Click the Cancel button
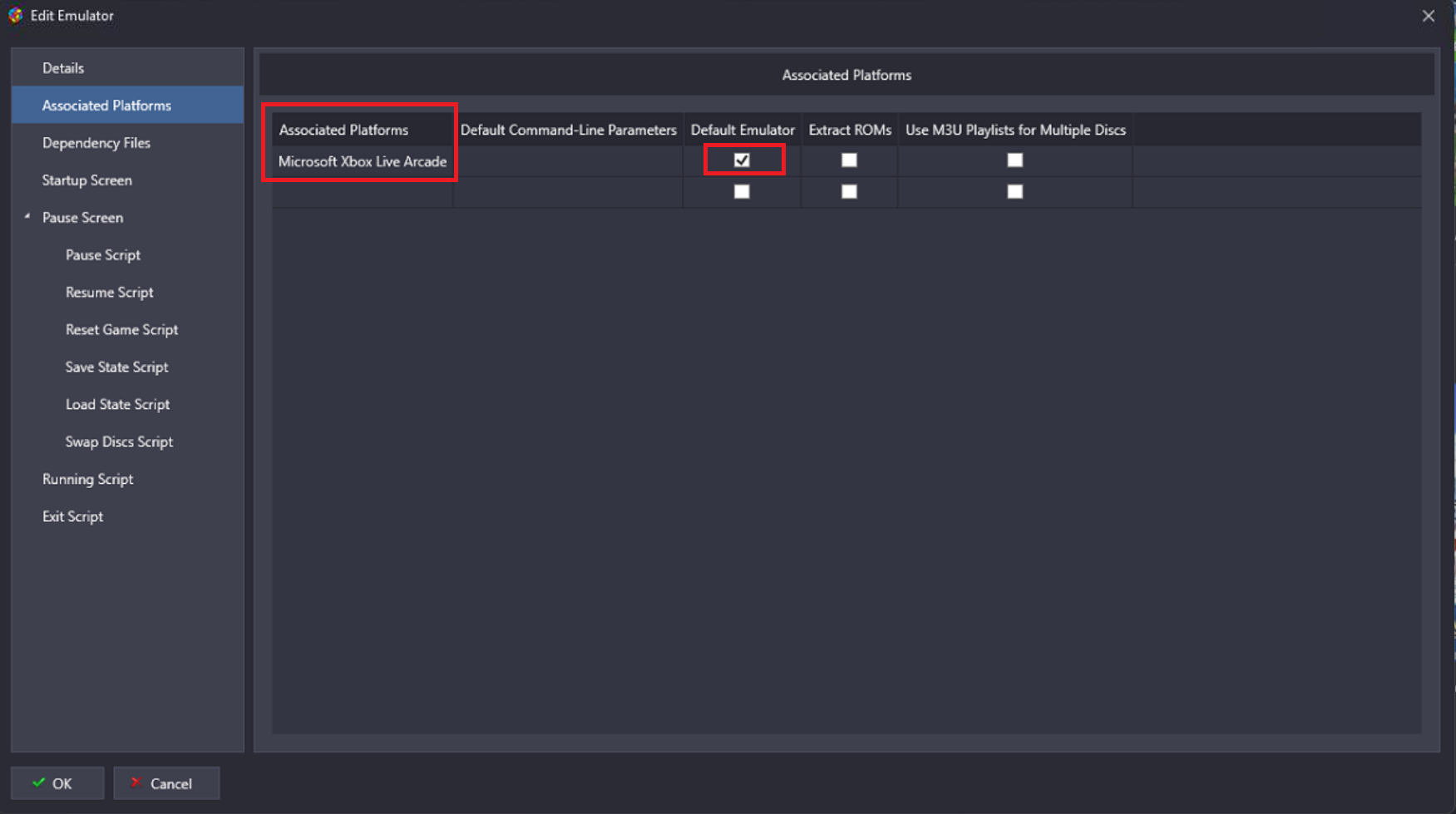This screenshot has width=1456, height=814. coord(166,783)
